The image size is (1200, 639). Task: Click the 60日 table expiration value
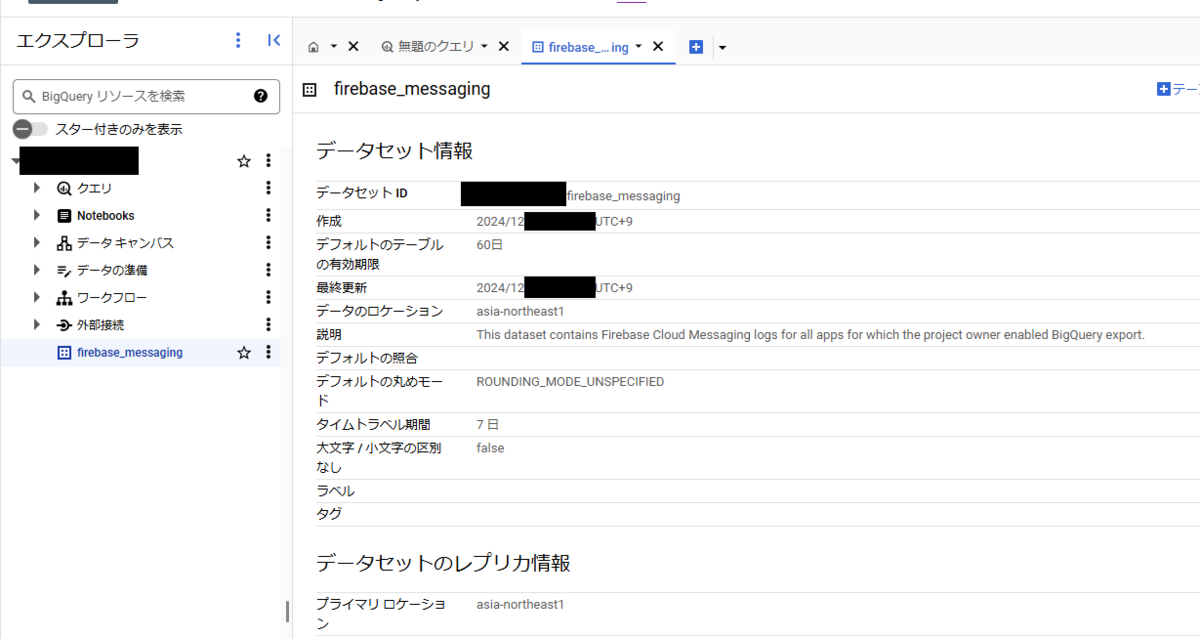(489, 244)
